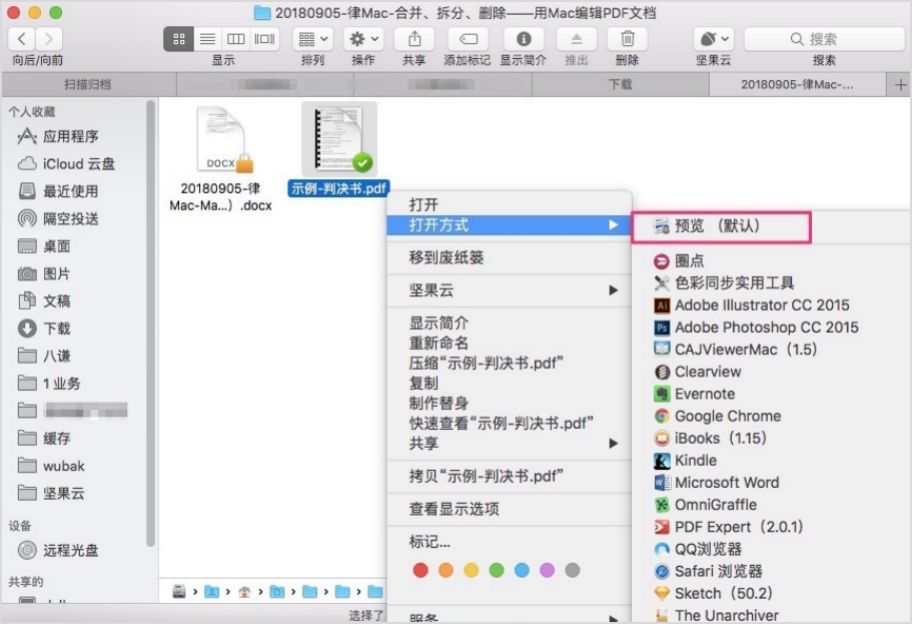Screen dimensions: 912x626
Task: Switch to Cover Flow view mode
Action: [264, 39]
